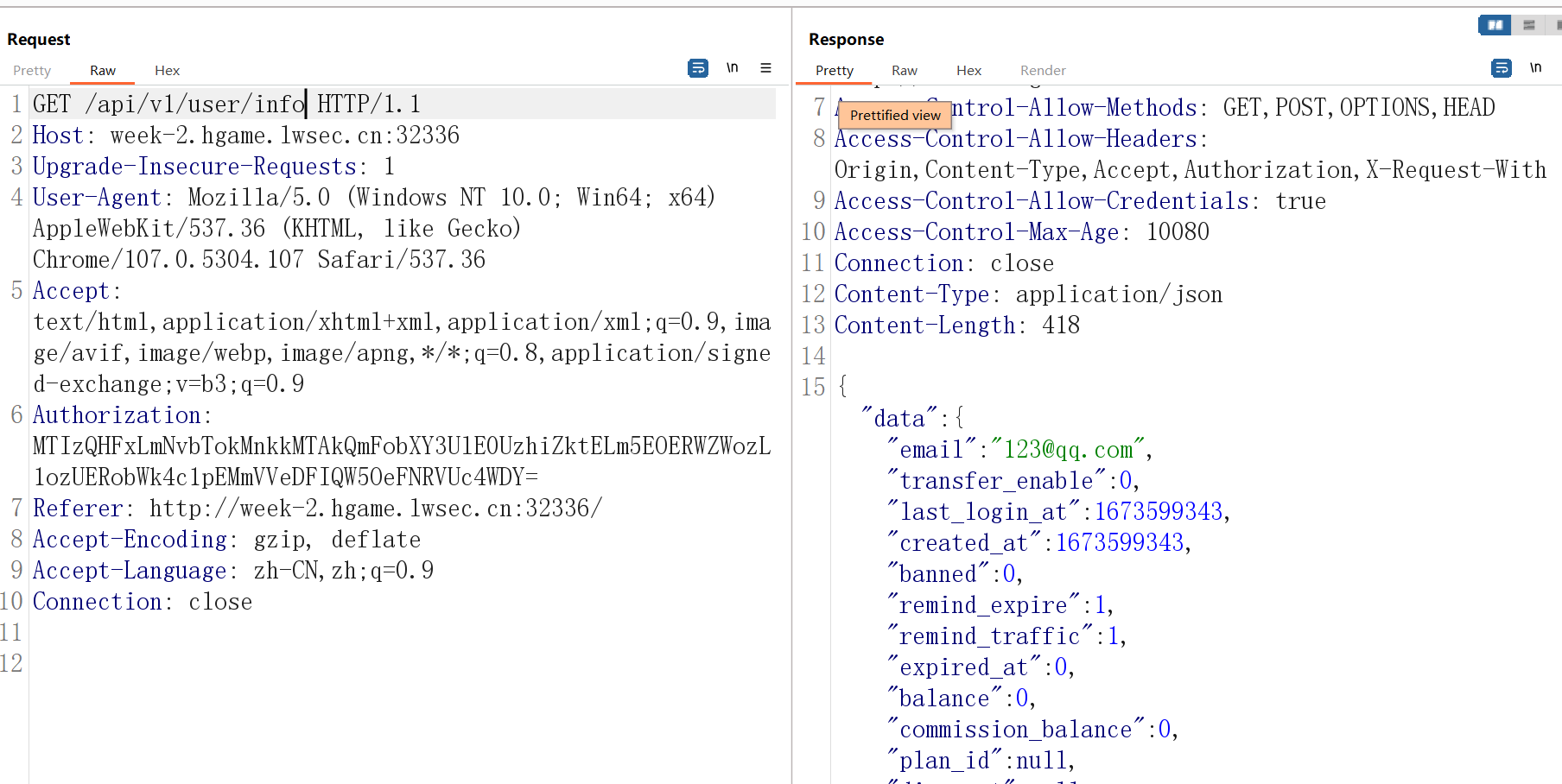Click 'Chrome/107.0.5304.107 Safari/537.36' text
Image resolution: width=1562 pixels, height=784 pixels.
coord(259,260)
